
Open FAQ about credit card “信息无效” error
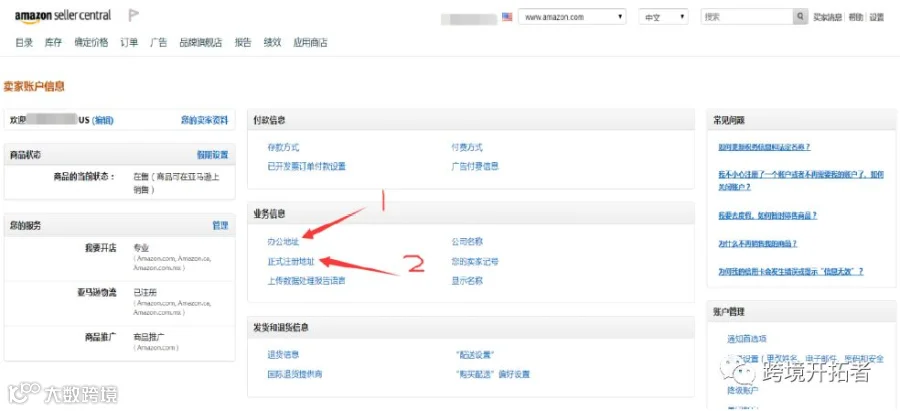791,272
